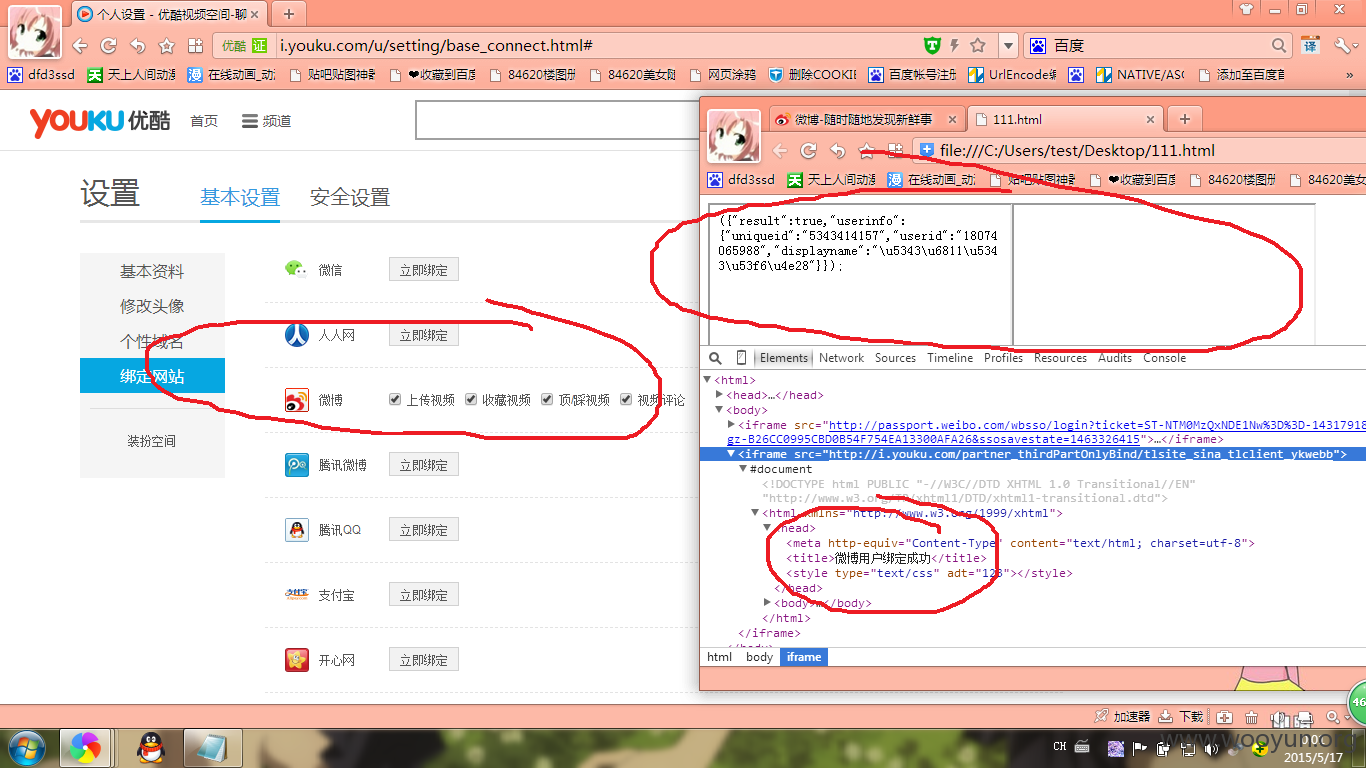Click the Alipay icon in binding list

pos(296,595)
